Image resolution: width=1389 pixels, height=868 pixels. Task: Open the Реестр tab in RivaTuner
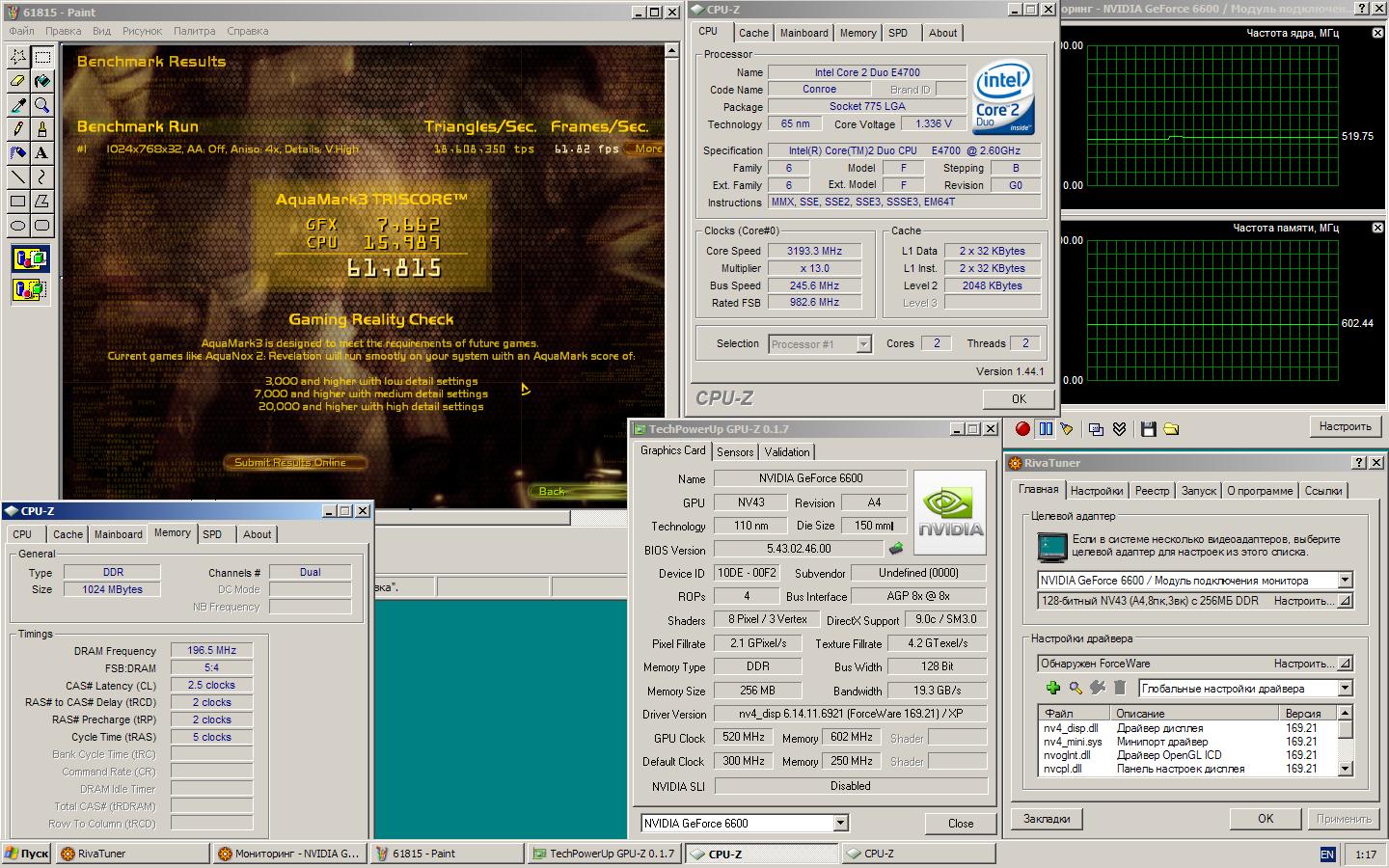tap(1152, 491)
